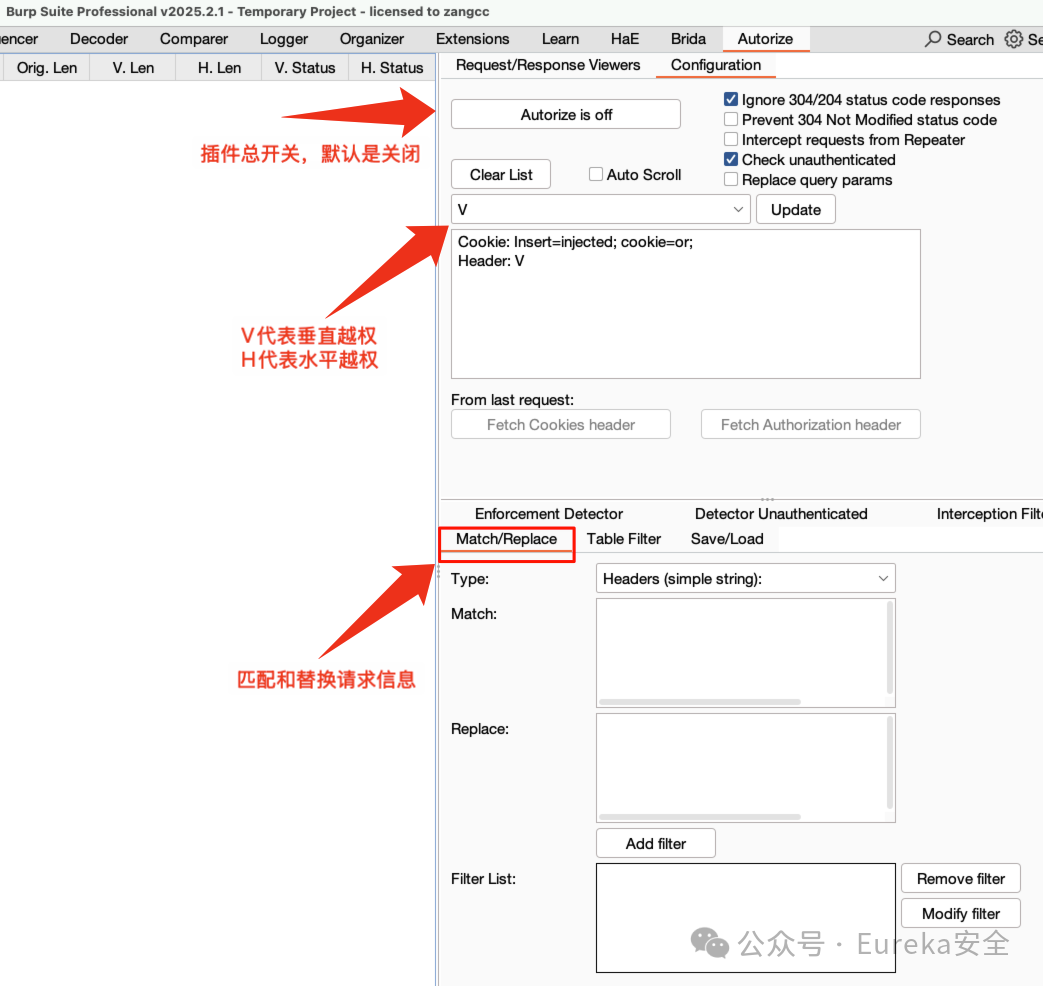The width and height of the screenshot is (1043, 986).
Task: Enable Replace query params
Action: 730,179
